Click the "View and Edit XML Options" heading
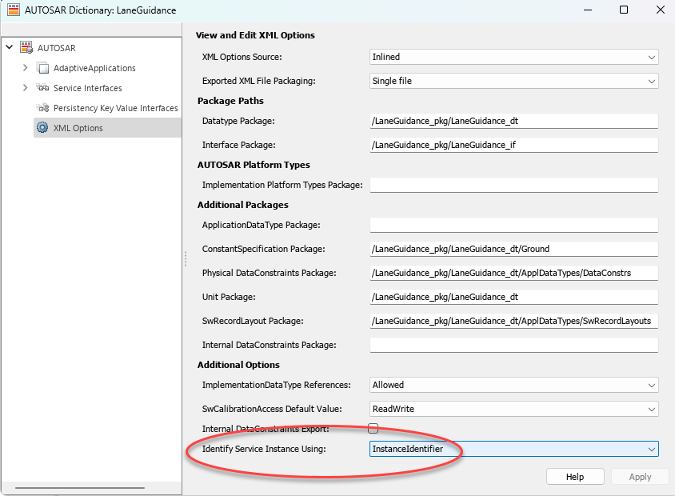The height and width of the screenshot is (496, 675). (255, 35)
